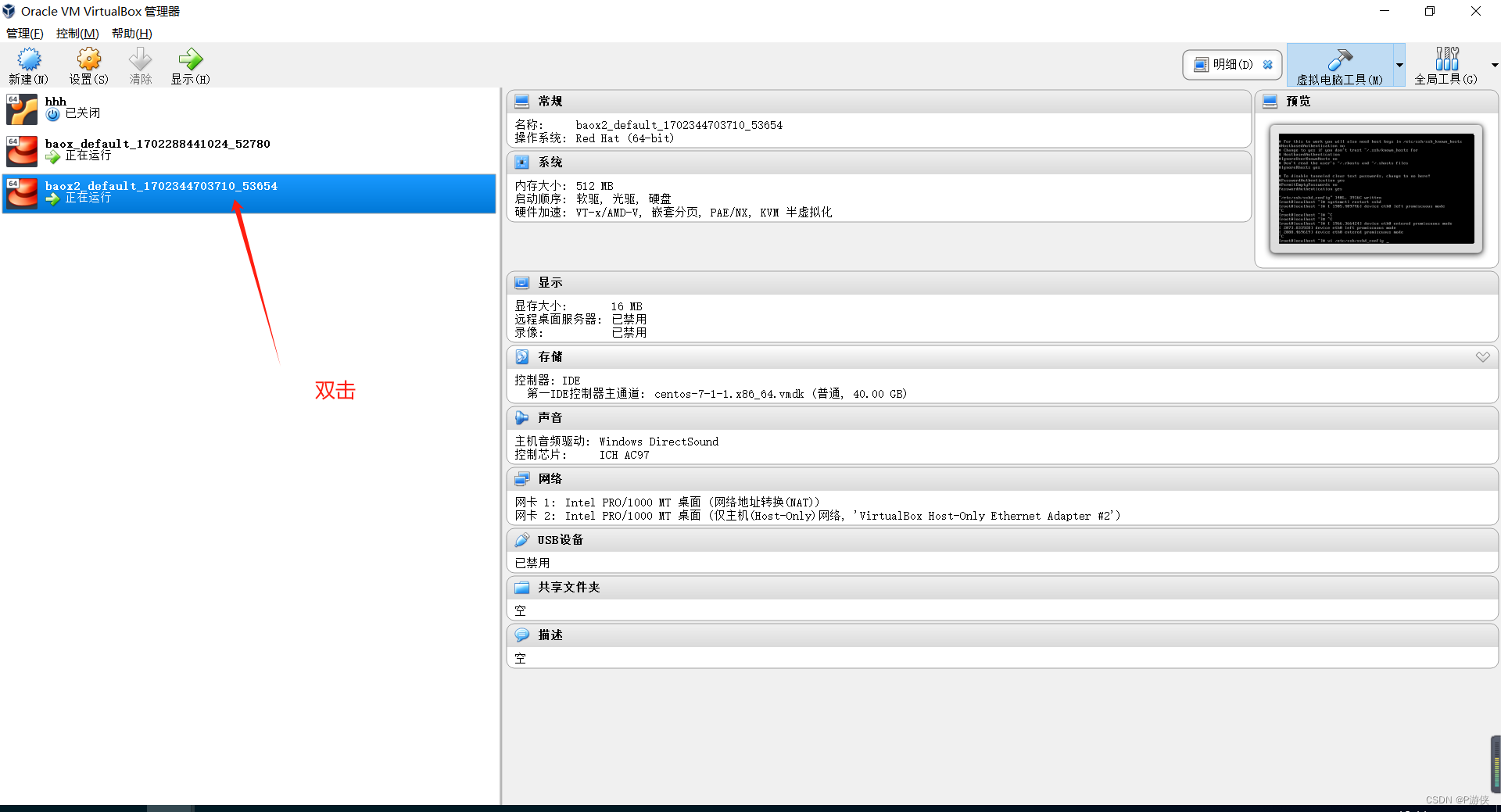Click the 已关闭 power status icon
The height and width of the screenshot is (812, 1501).
(x=53, y=115)
